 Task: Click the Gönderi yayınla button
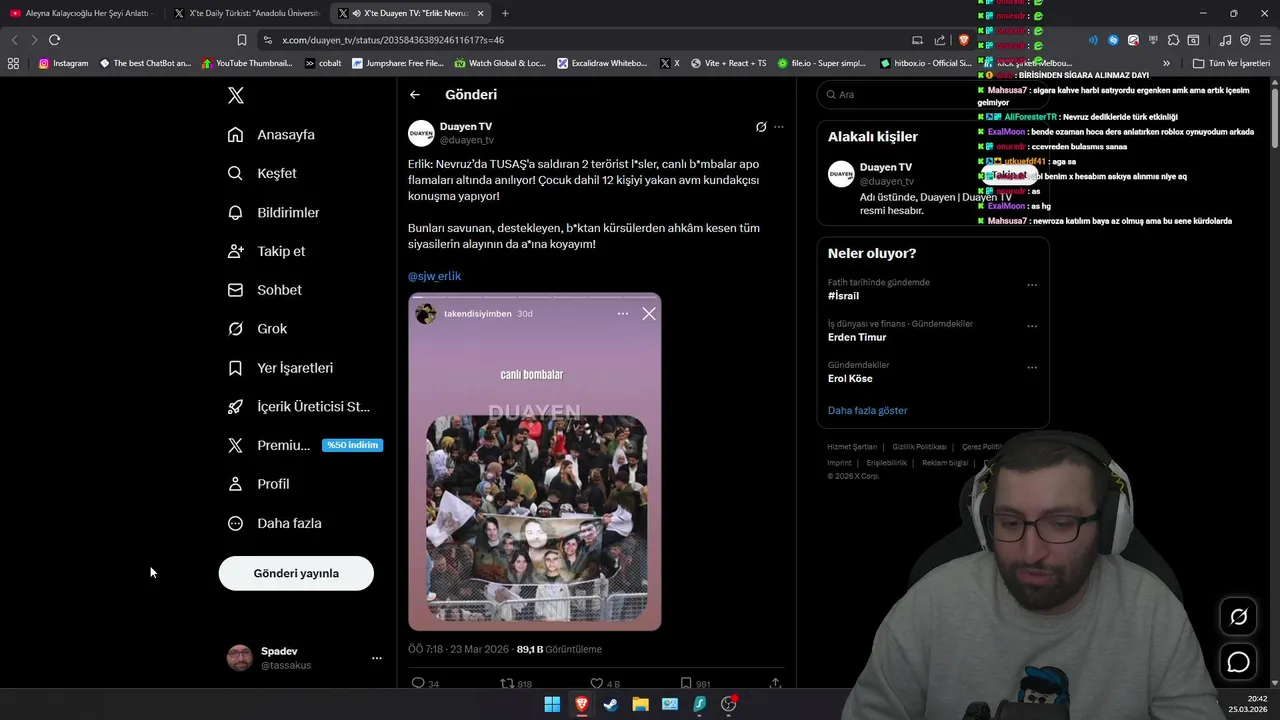point(296,573)
